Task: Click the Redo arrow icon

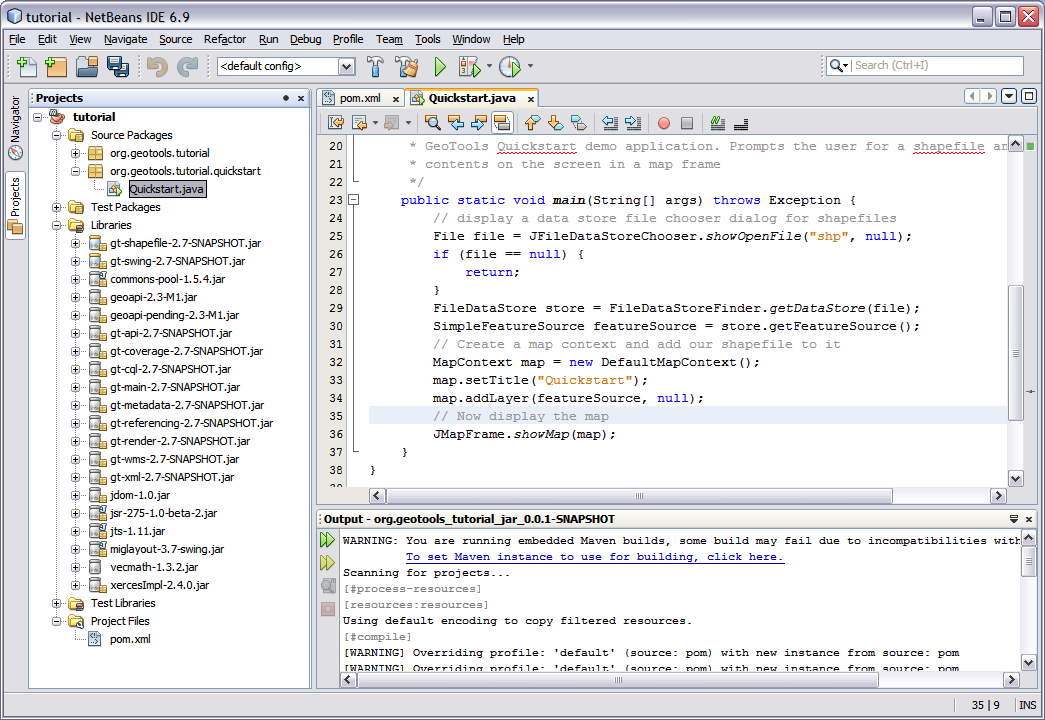Action: pos(187,66)
